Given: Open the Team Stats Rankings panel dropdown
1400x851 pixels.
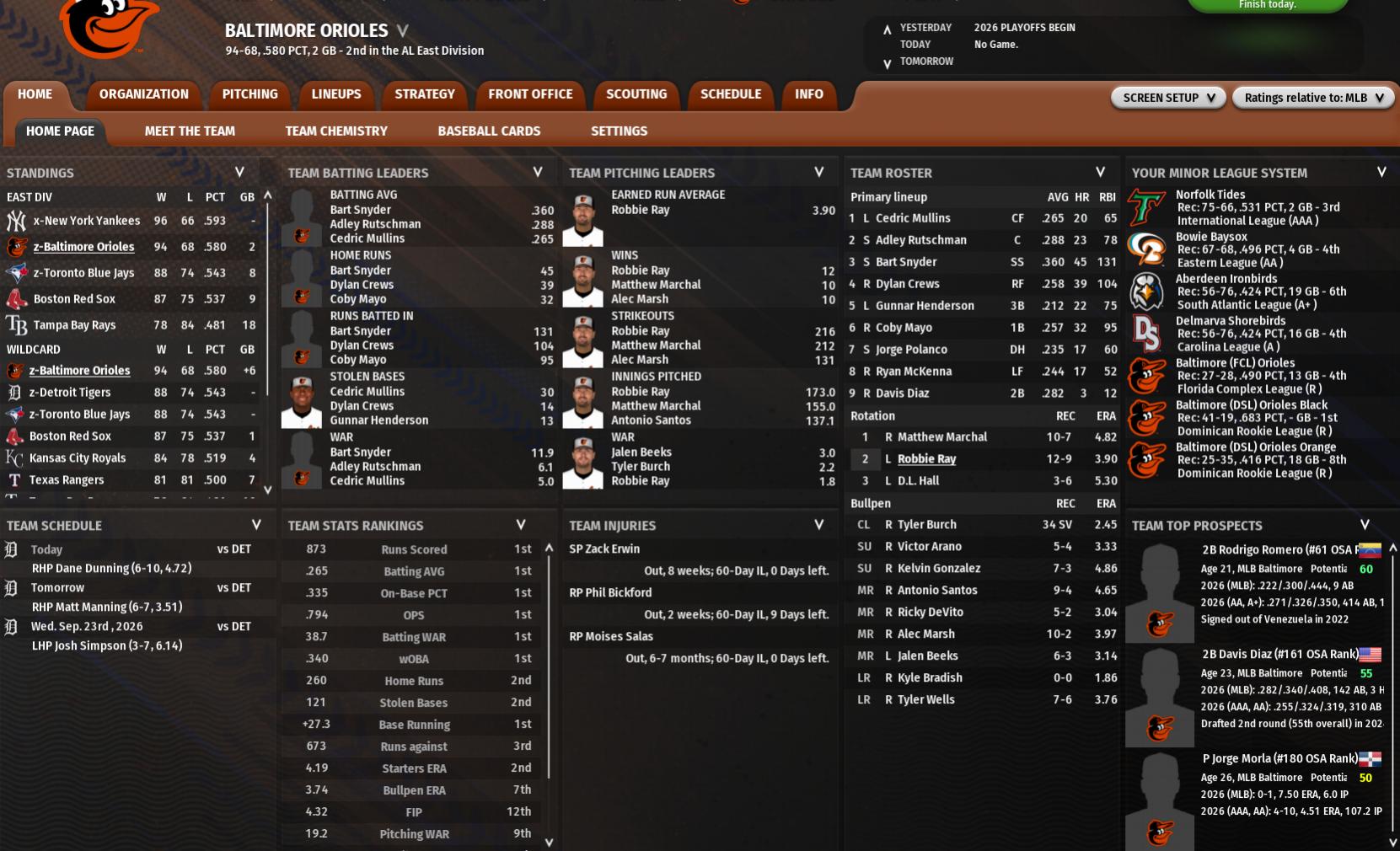Looking at the screenshot, I should click(x=521, y=525).
